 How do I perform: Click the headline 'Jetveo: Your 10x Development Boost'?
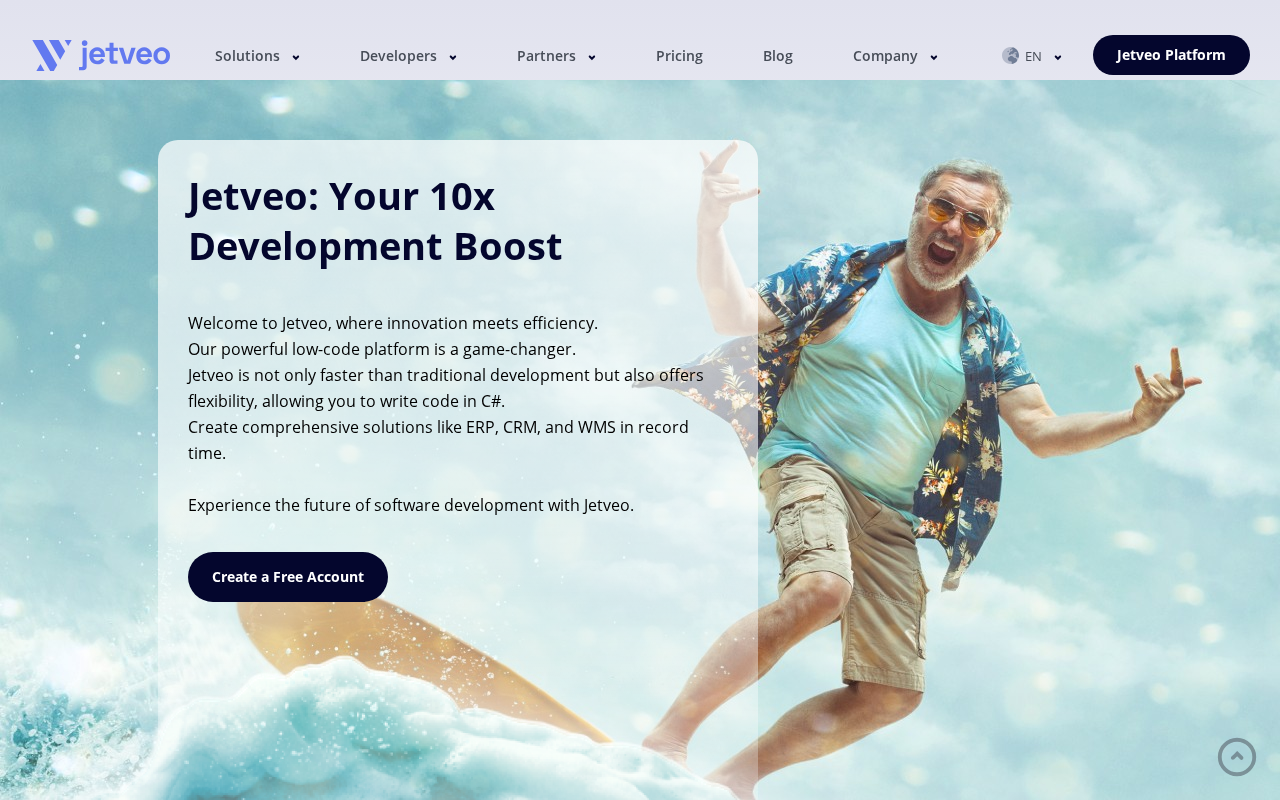[x=375, y=221]
